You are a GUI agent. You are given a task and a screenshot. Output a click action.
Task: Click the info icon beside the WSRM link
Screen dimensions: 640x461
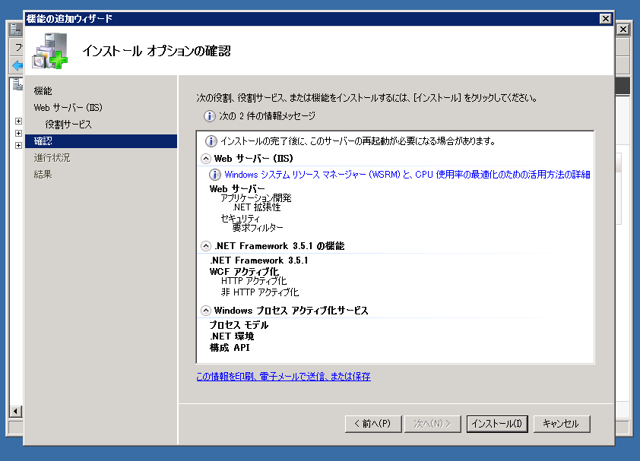pos(215,175)
